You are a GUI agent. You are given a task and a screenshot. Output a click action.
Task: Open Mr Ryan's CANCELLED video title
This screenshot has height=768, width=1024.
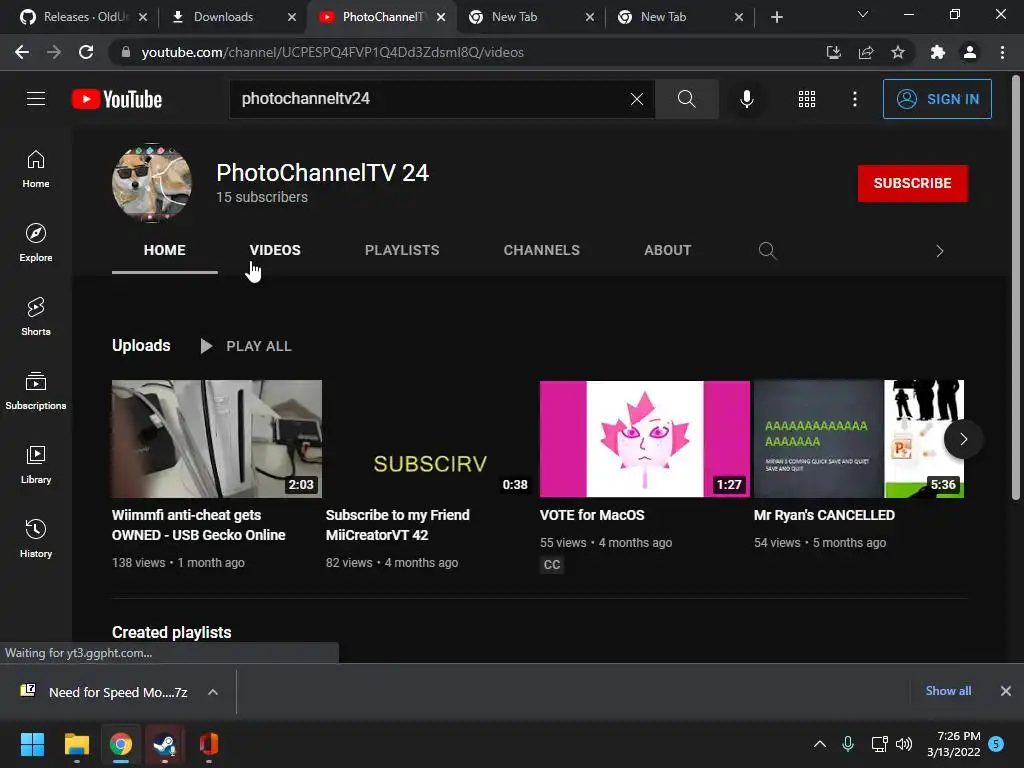pos(824,515)
